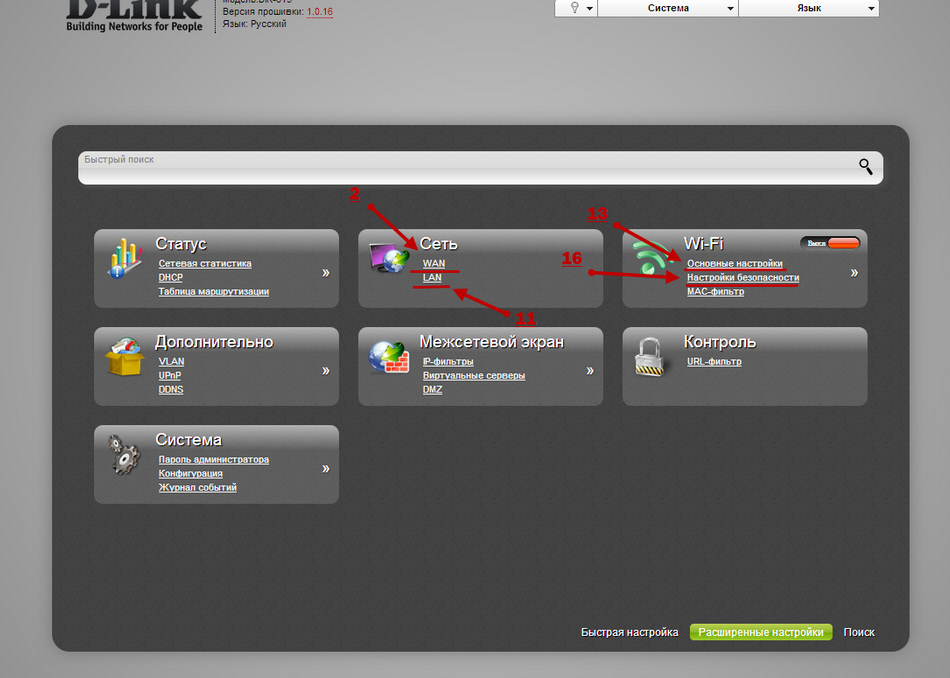Open Настройки безопасности link
Image resolution: width=950 pixels, height=678 pixels.
click(x=743, y=278)
